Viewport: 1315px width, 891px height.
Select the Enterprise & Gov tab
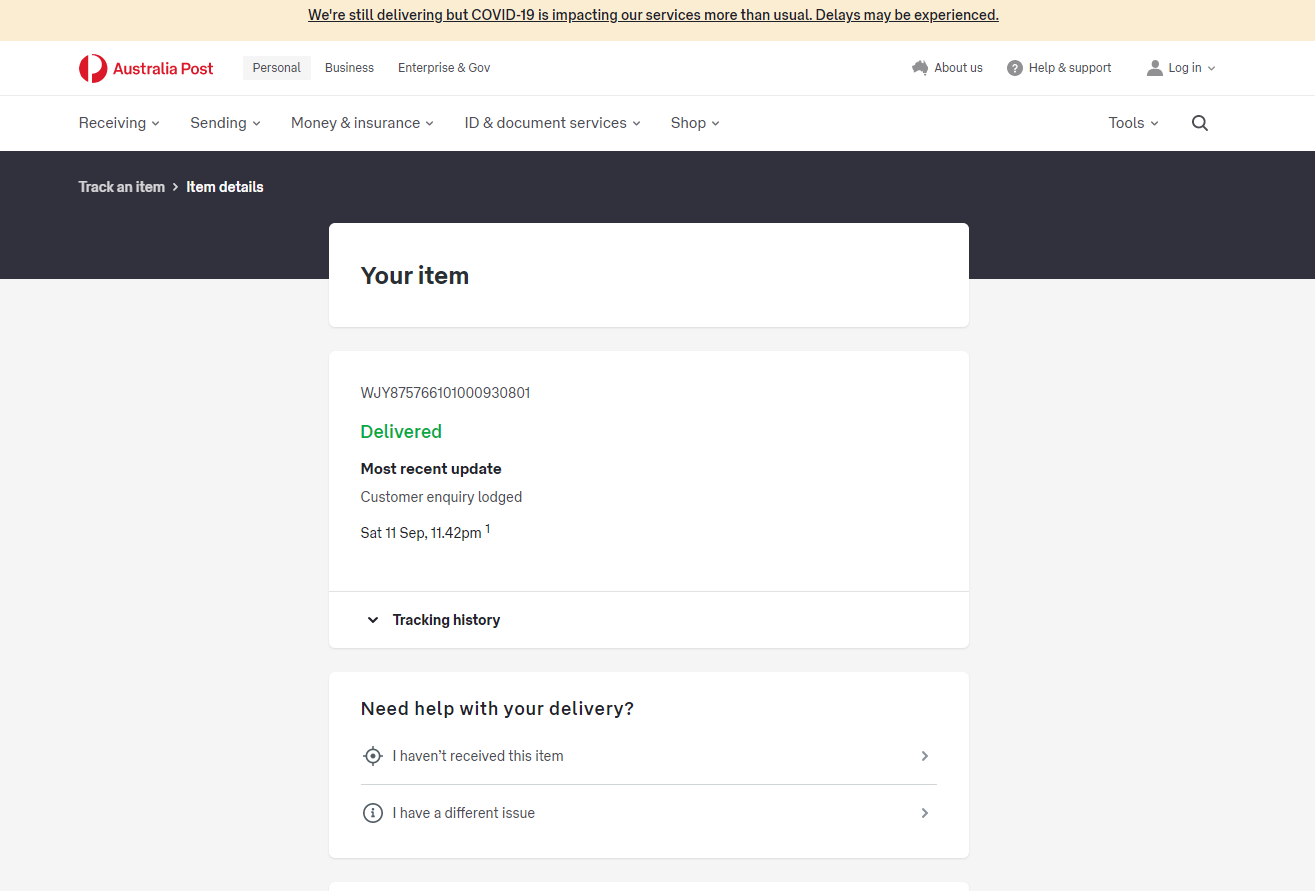(x=444, y=68)
